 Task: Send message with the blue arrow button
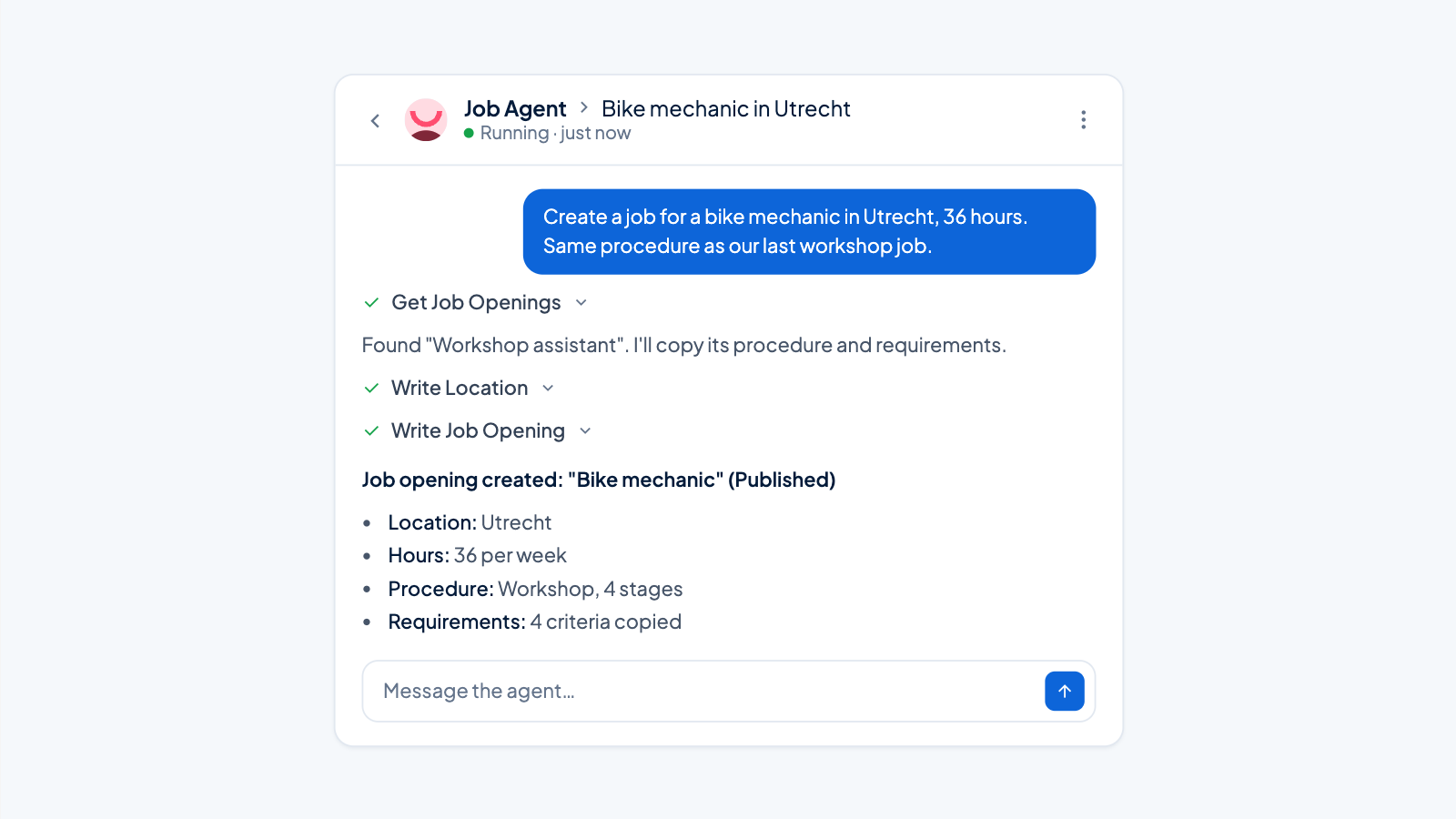coord(1065,692)
